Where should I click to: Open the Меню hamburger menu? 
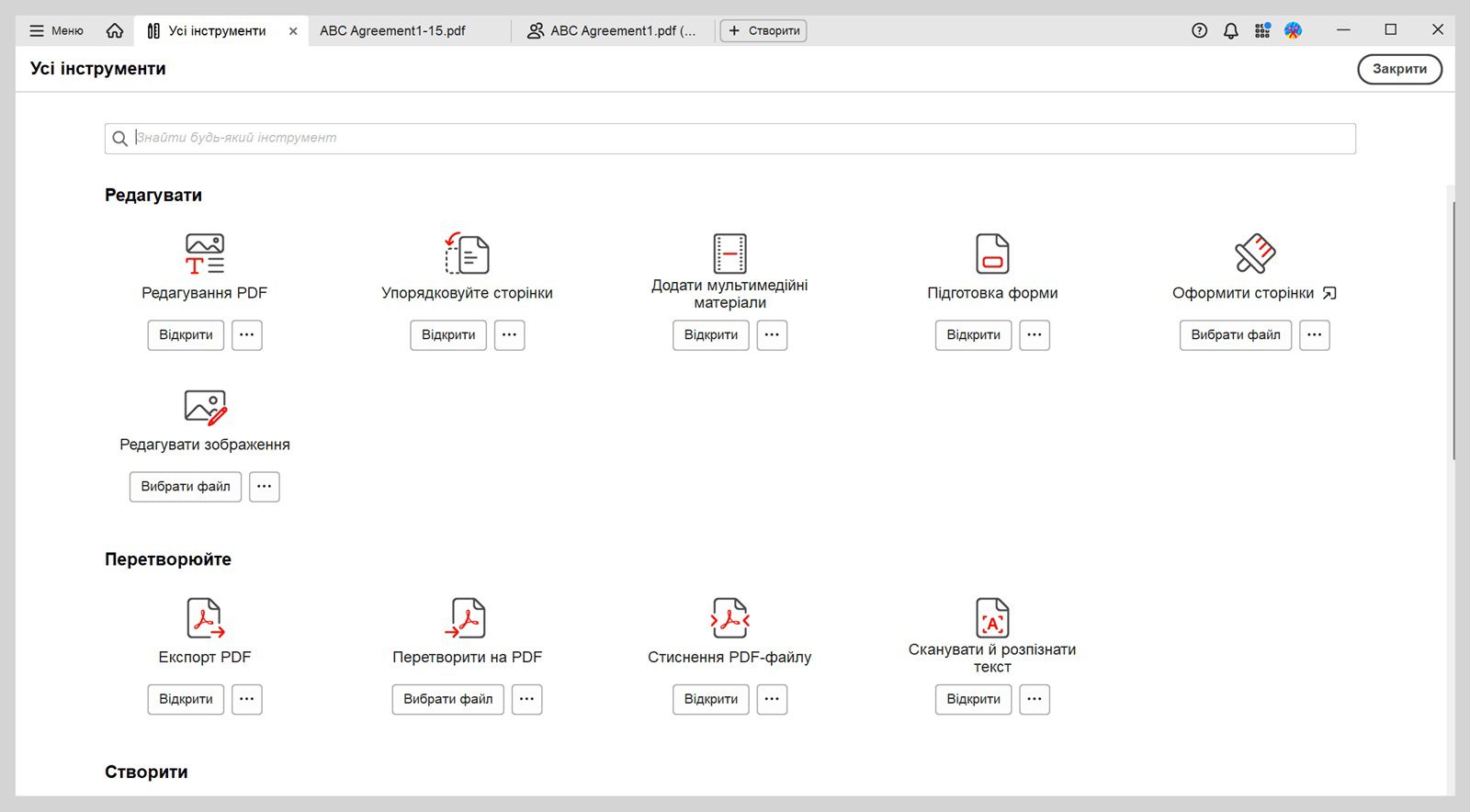point(56,30)
